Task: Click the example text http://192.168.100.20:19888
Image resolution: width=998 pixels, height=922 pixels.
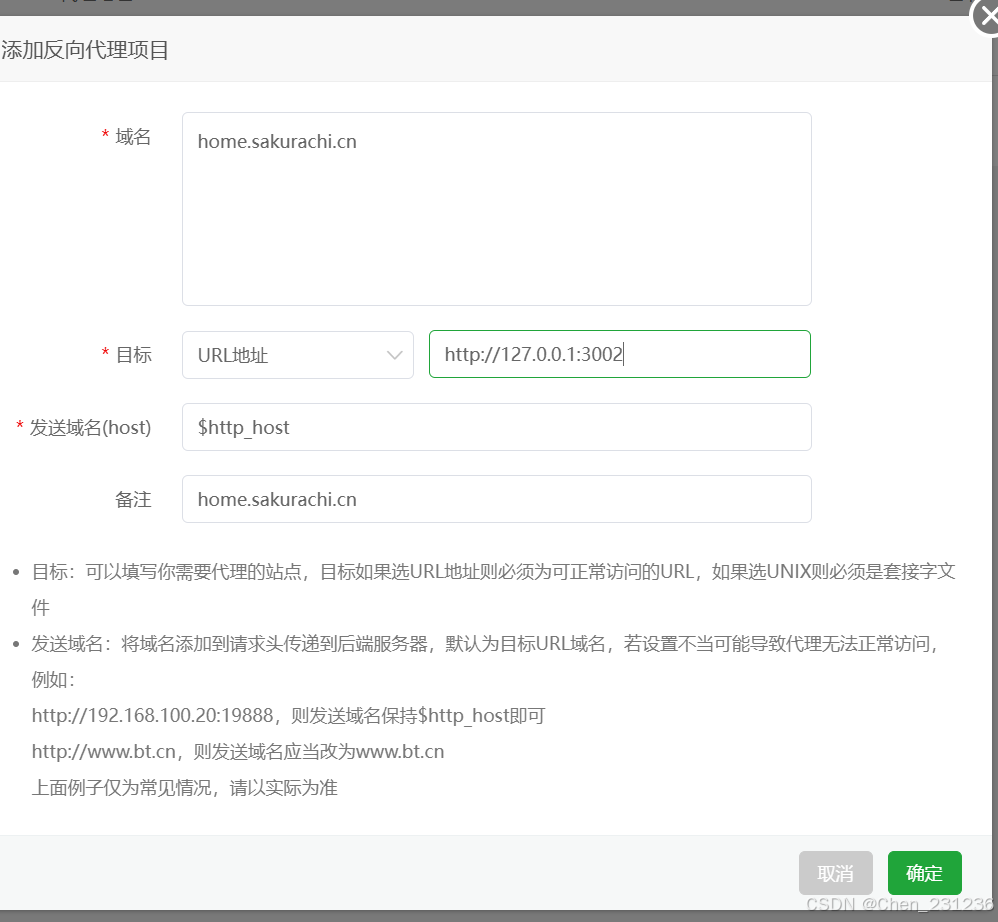Action: 153,715
